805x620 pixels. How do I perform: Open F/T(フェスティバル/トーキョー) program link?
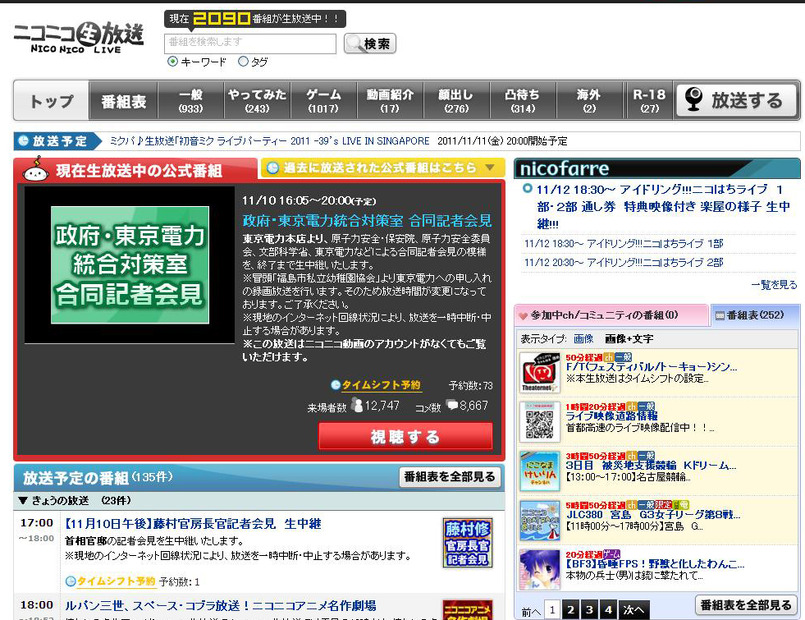(651, 367)
